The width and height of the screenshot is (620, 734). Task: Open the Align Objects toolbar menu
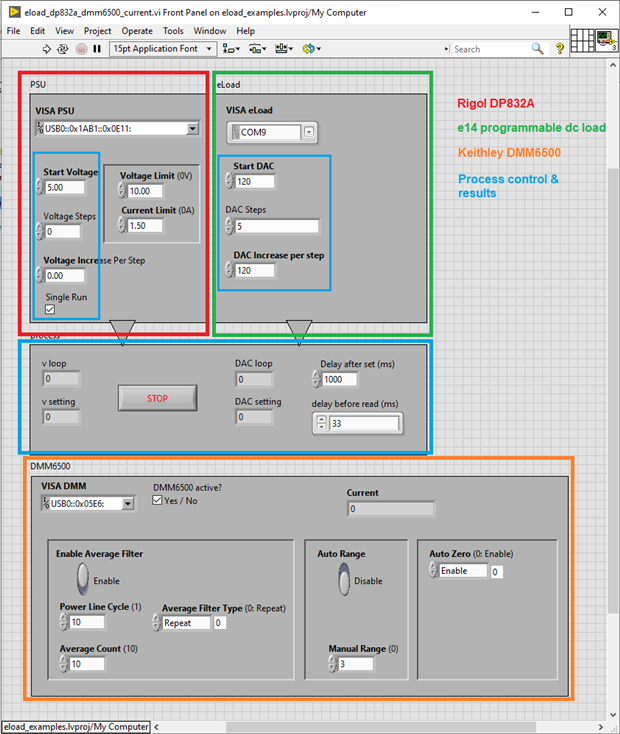pos(231,49)
